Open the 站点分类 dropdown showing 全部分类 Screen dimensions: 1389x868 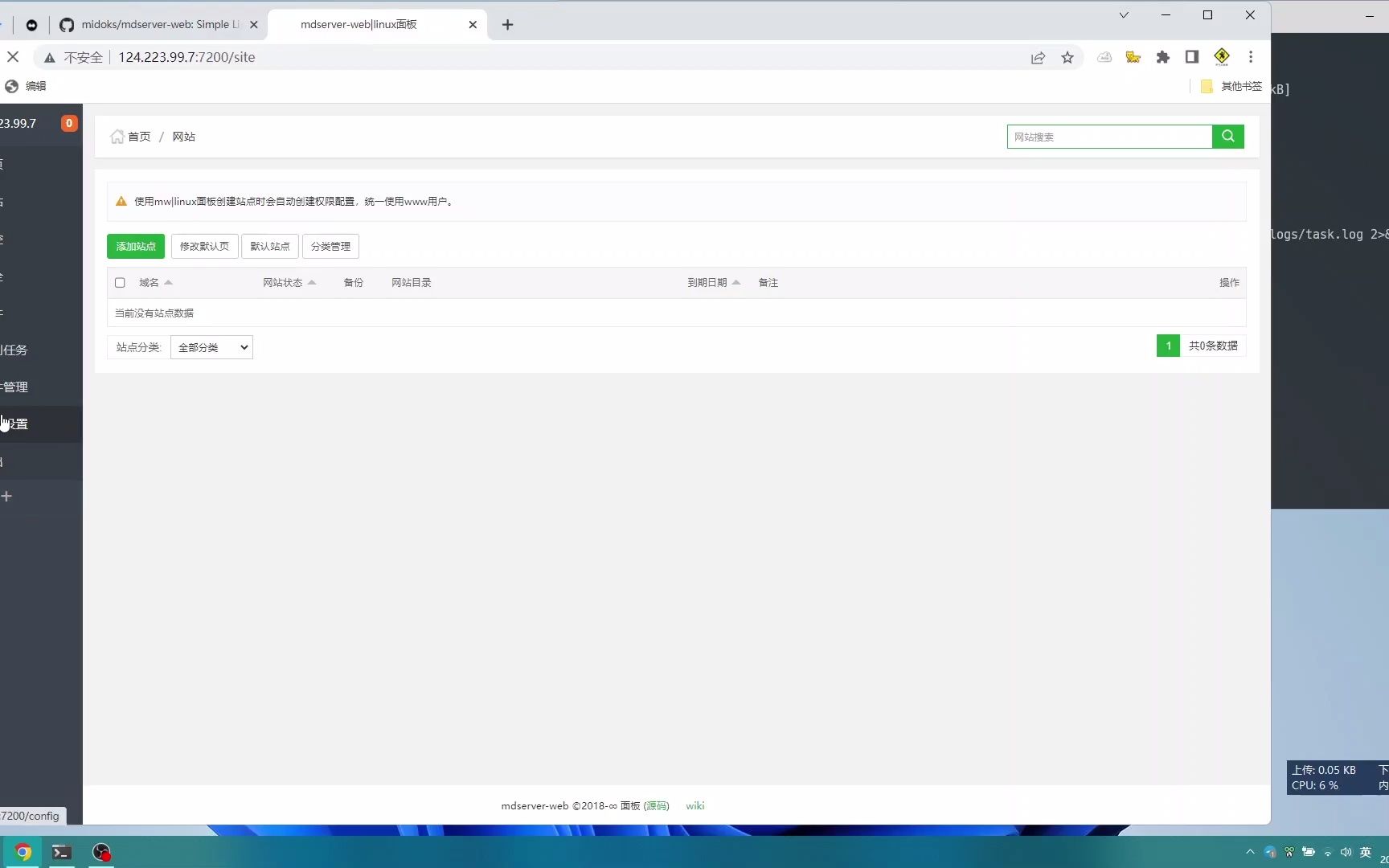[212, 347]
